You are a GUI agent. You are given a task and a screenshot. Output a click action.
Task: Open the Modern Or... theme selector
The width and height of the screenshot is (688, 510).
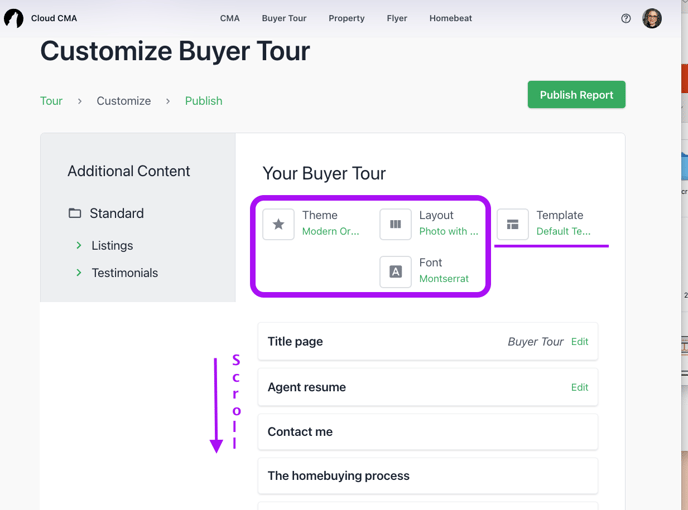tap(330, 231)
